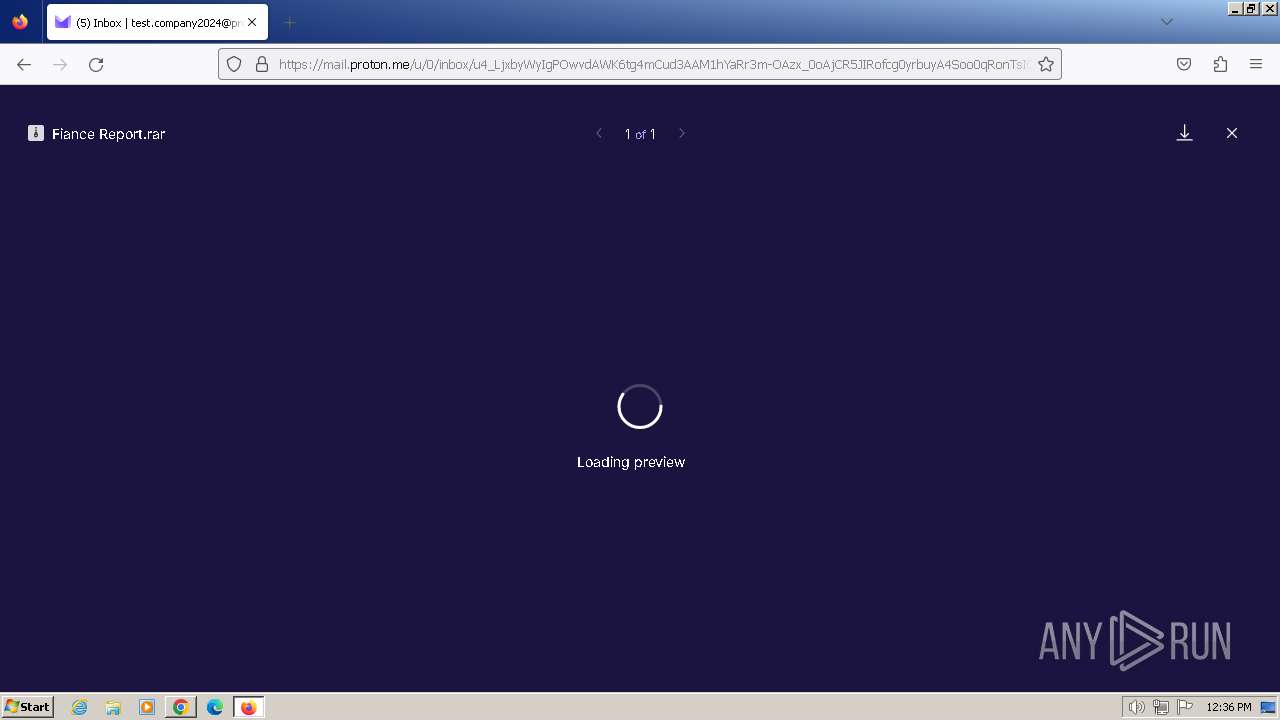1280x720 pixels.
Task: Open the Windows Start menu
Action: [28, 707]
